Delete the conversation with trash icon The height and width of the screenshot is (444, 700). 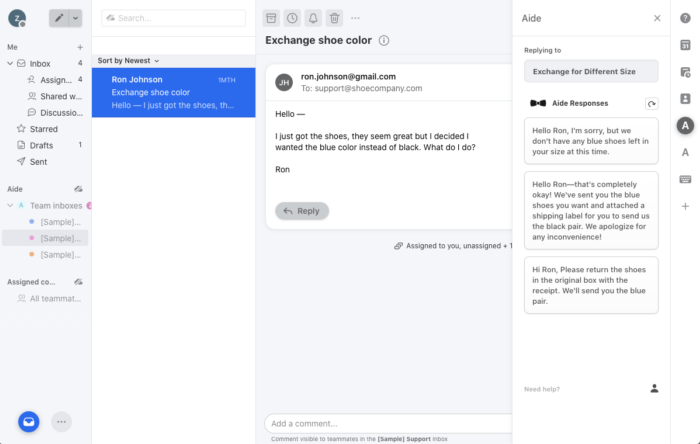click(x=334, y=18)
